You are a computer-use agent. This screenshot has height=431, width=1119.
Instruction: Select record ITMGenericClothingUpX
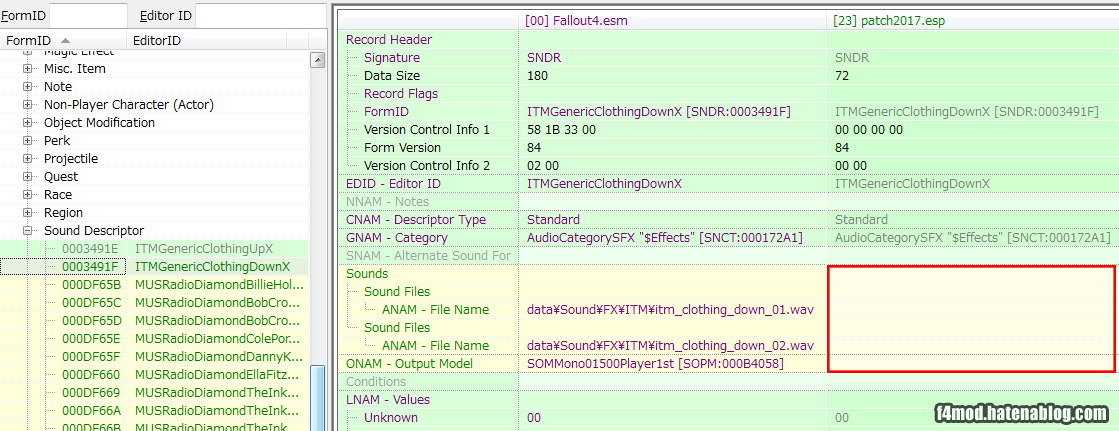click(x=154, y=248)
